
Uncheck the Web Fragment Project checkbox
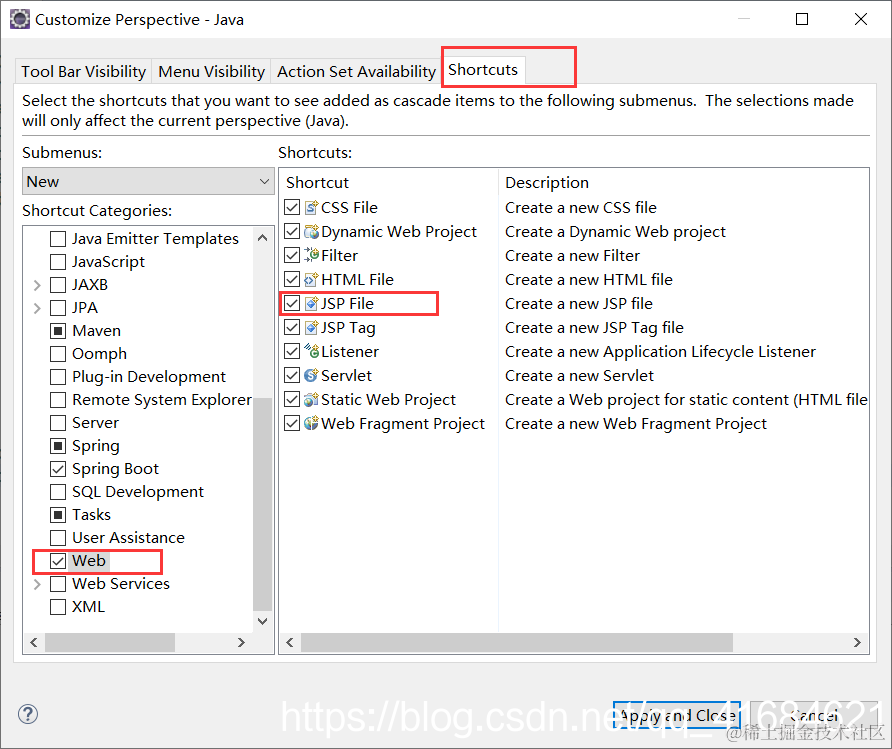[x=292, y=424]
